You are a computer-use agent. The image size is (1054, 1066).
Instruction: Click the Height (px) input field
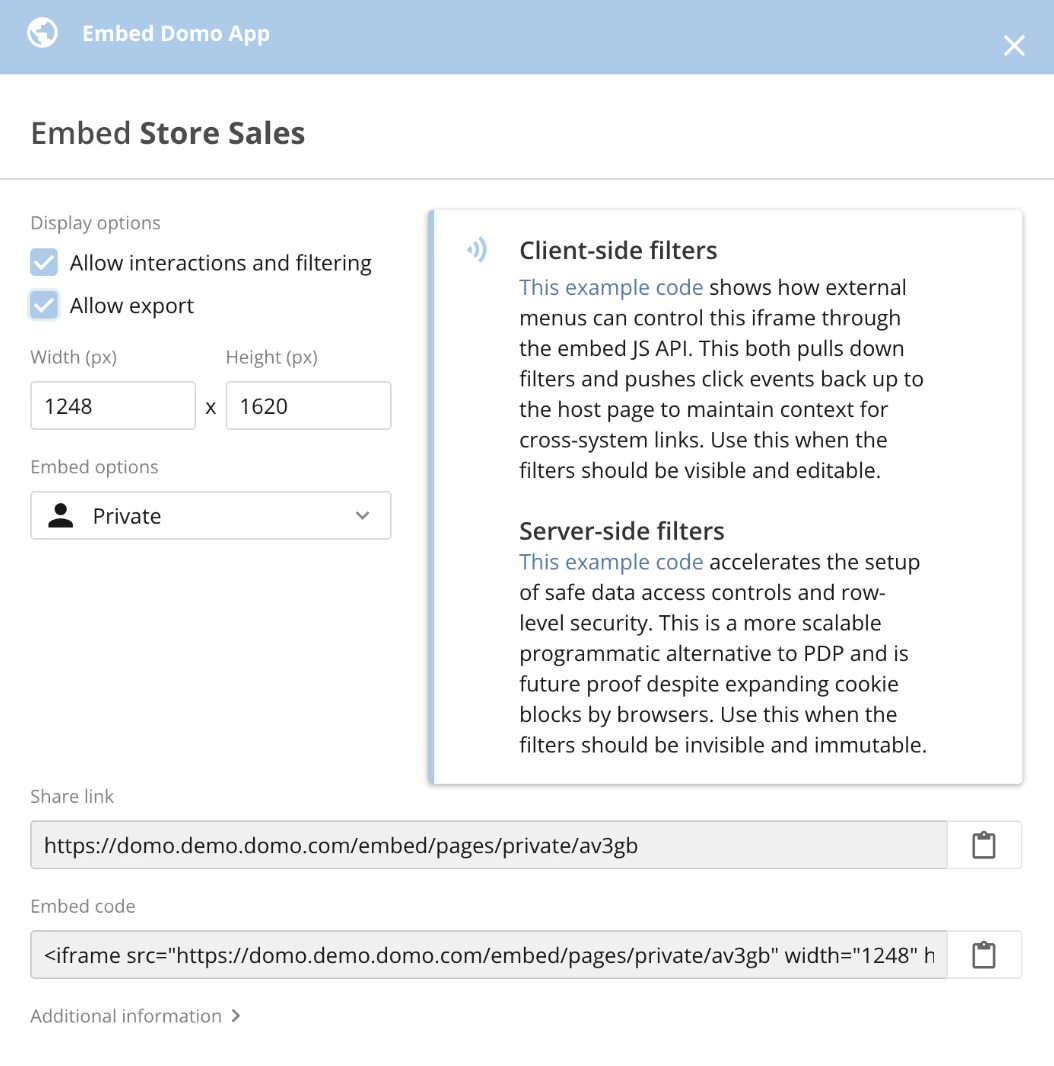tap(309, 406)
